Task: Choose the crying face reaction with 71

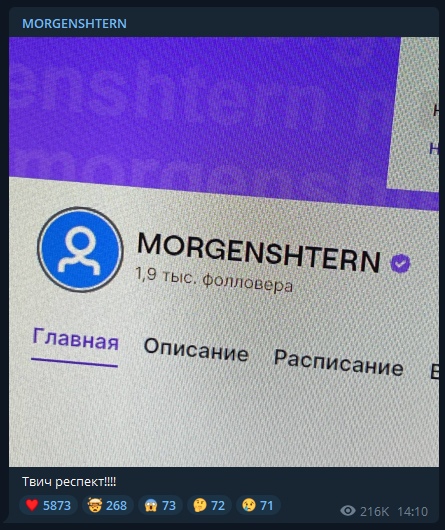Action: [x=258, y=506]
